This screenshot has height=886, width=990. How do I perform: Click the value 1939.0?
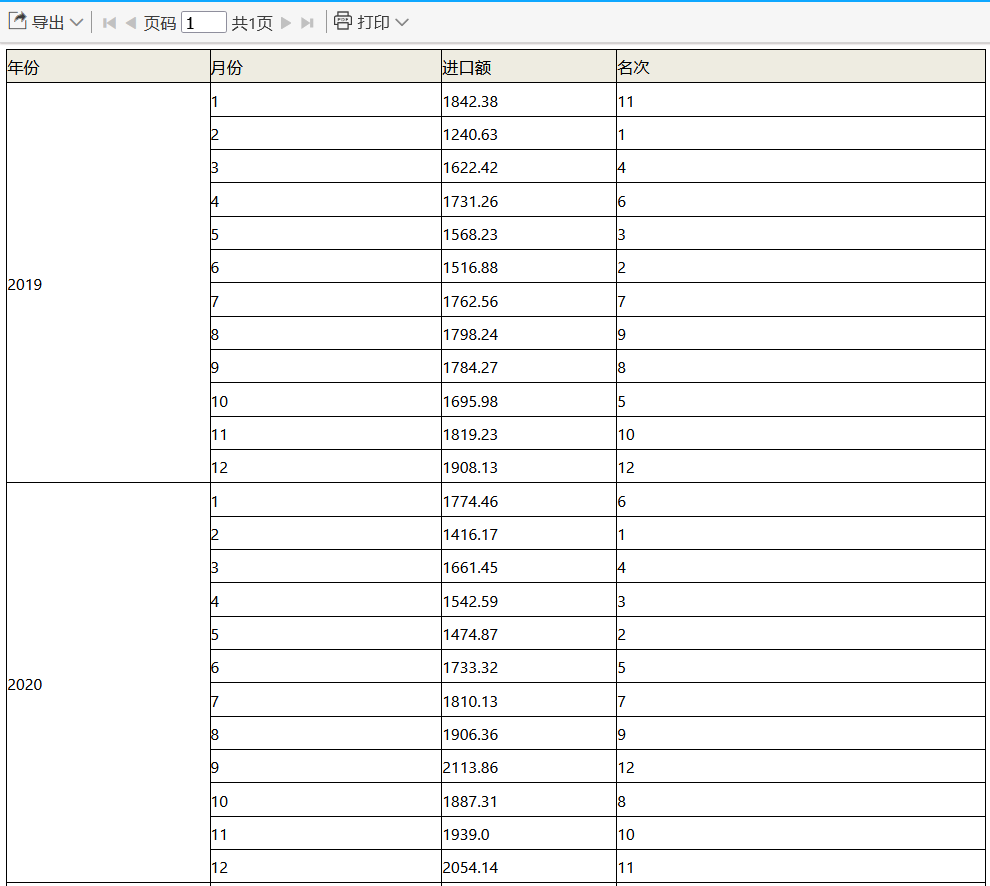466,834
